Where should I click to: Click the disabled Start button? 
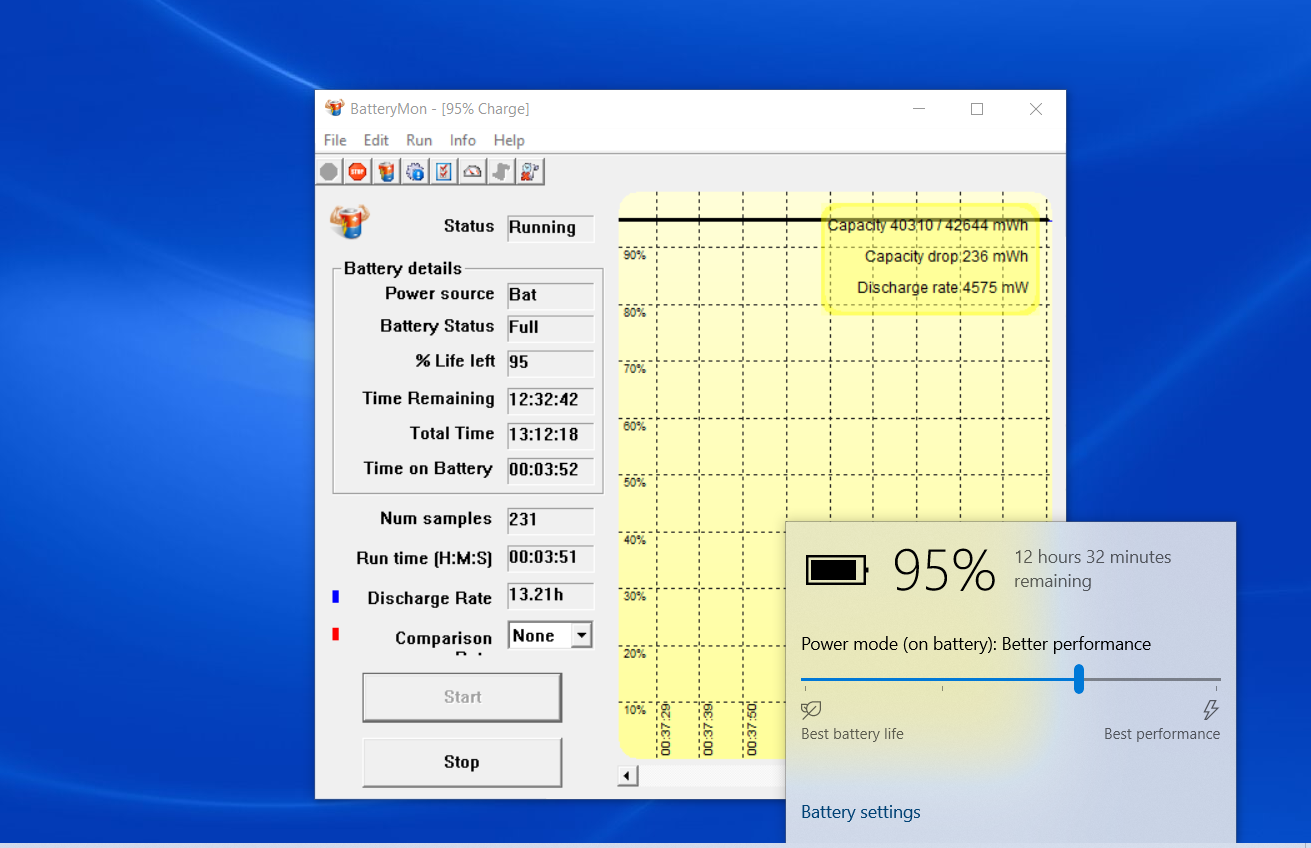462,697
